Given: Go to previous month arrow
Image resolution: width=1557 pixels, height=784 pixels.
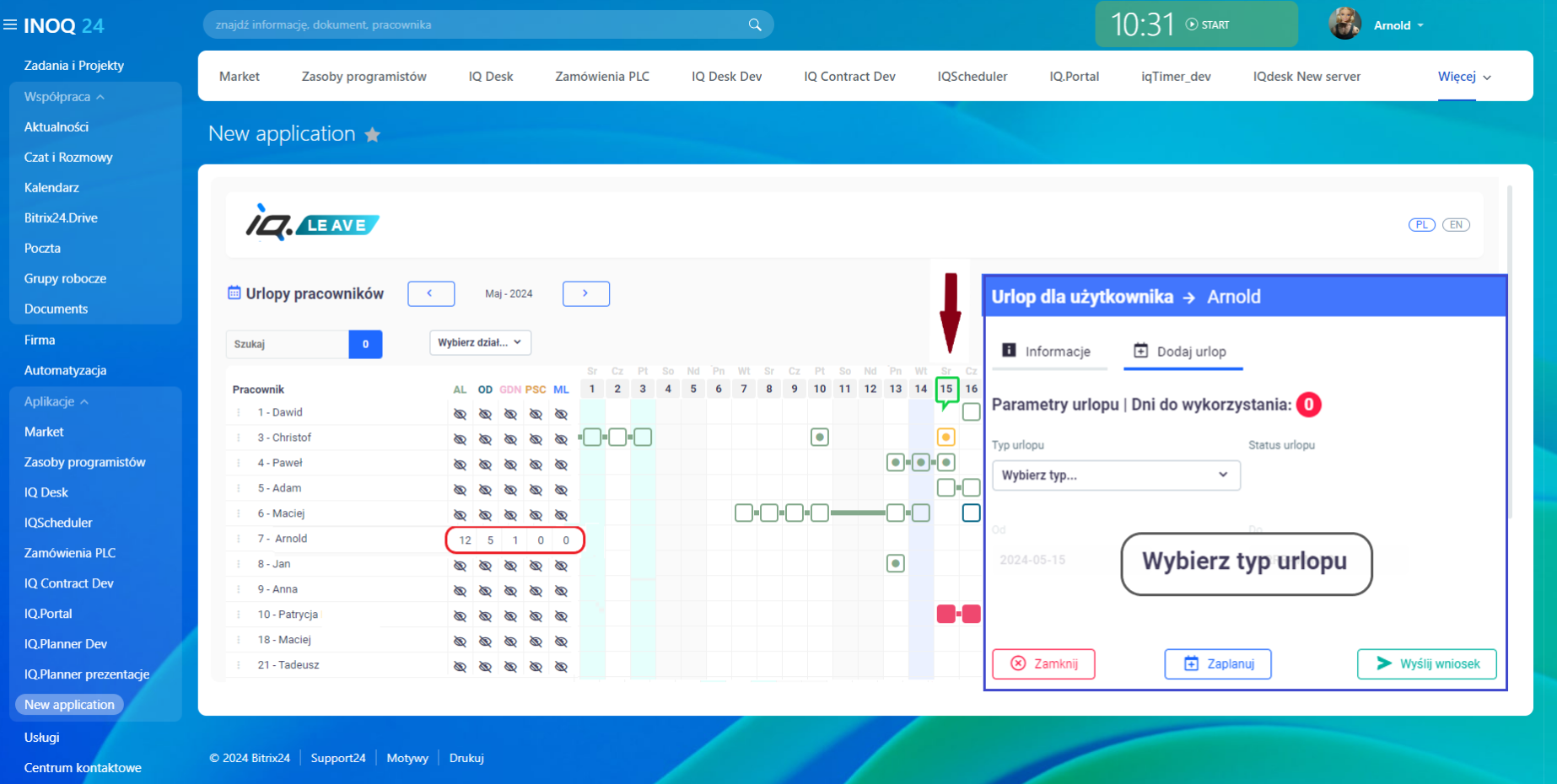Looking at the screenshot, I should click(x=431, y=293).
